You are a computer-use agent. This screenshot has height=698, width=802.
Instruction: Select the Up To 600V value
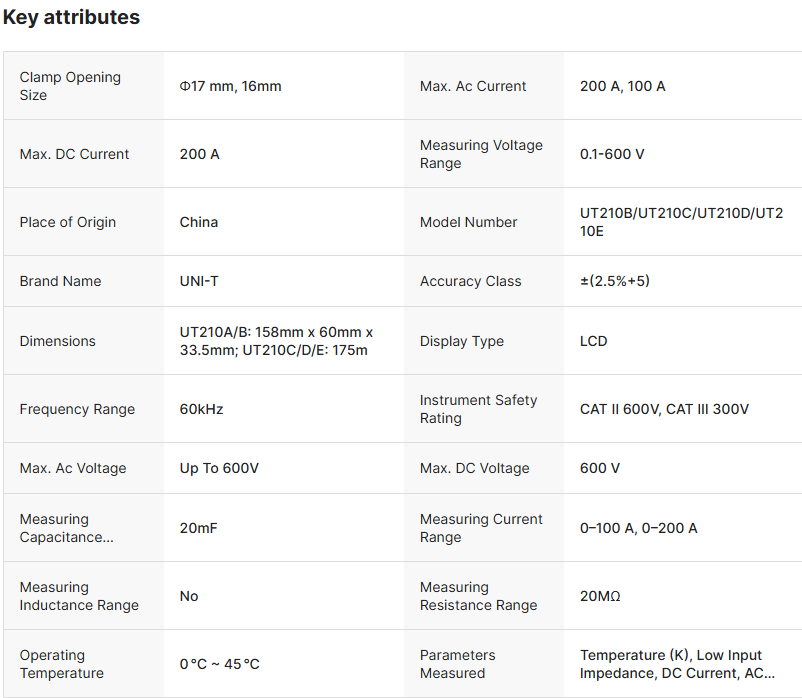coord(219,468)
